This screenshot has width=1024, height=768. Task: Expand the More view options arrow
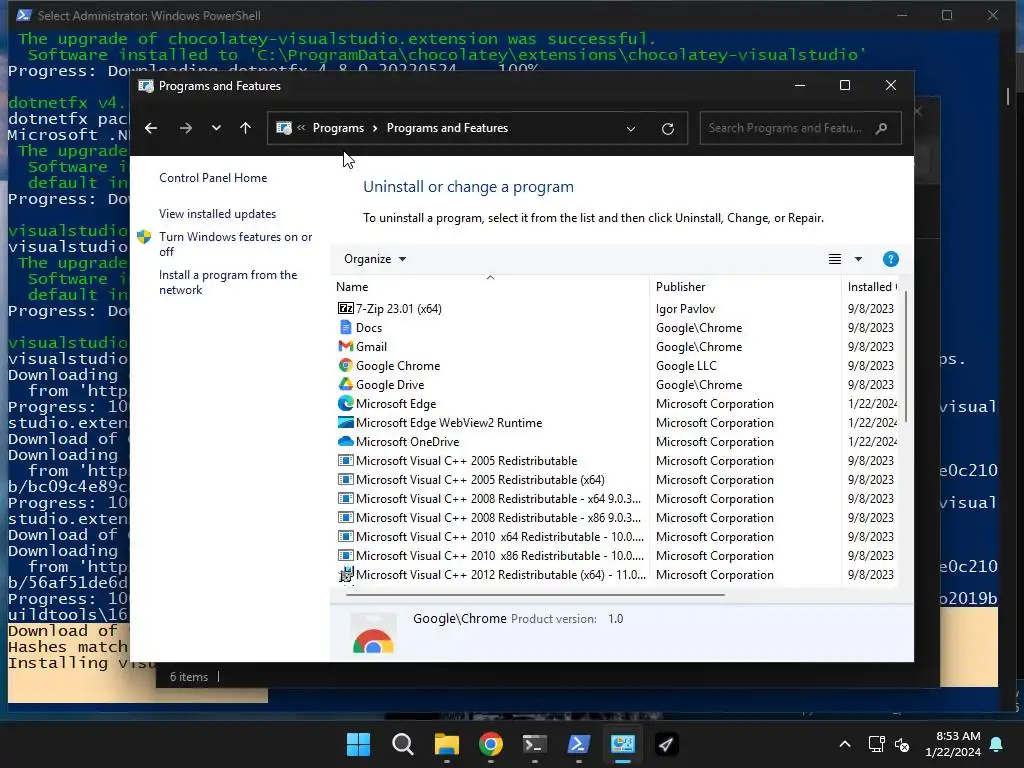858,259
